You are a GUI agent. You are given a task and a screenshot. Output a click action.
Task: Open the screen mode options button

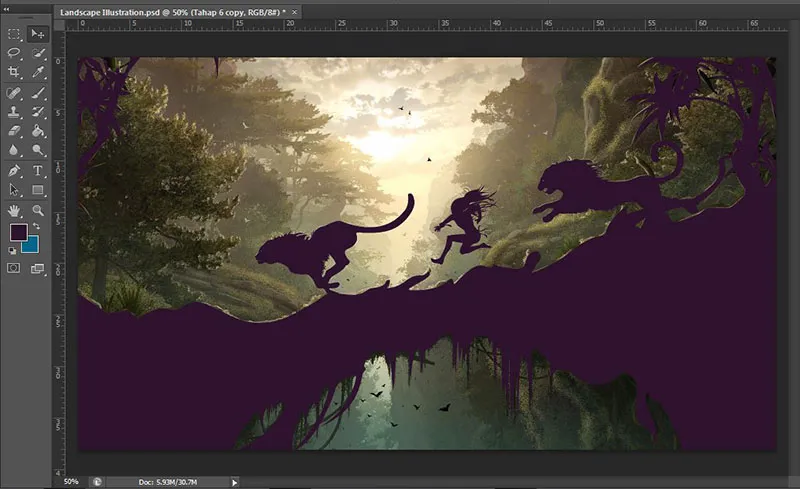tap(38, 268)
